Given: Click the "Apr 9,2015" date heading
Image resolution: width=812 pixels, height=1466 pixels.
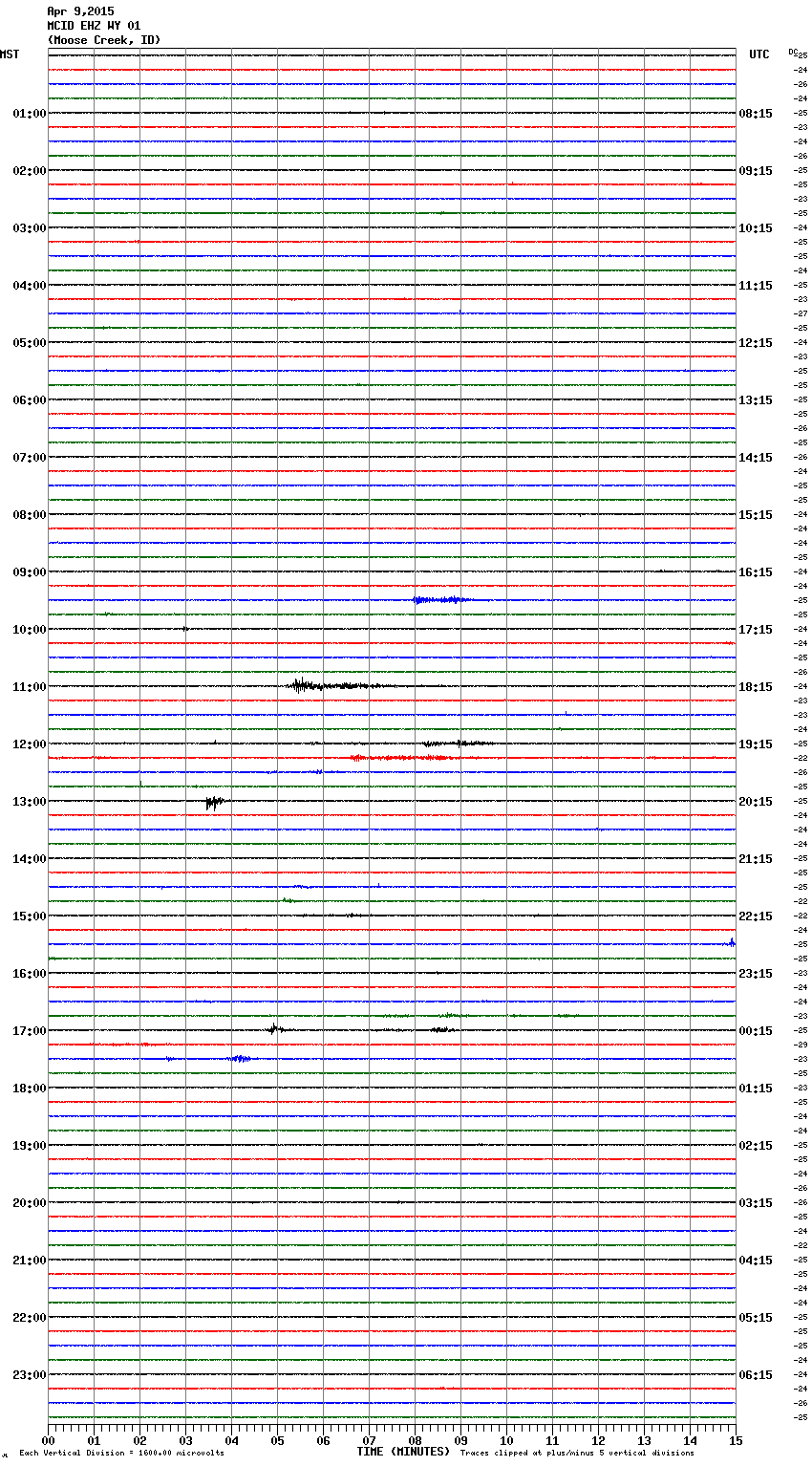Looking at the screenshot, I should 80,11.
